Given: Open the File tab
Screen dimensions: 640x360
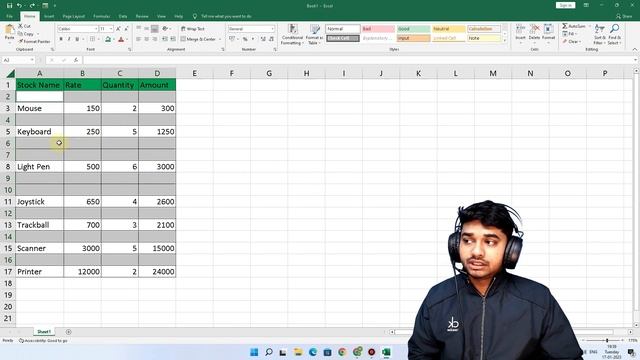Looking at the screenshot, I should click(x=9, y=16).
